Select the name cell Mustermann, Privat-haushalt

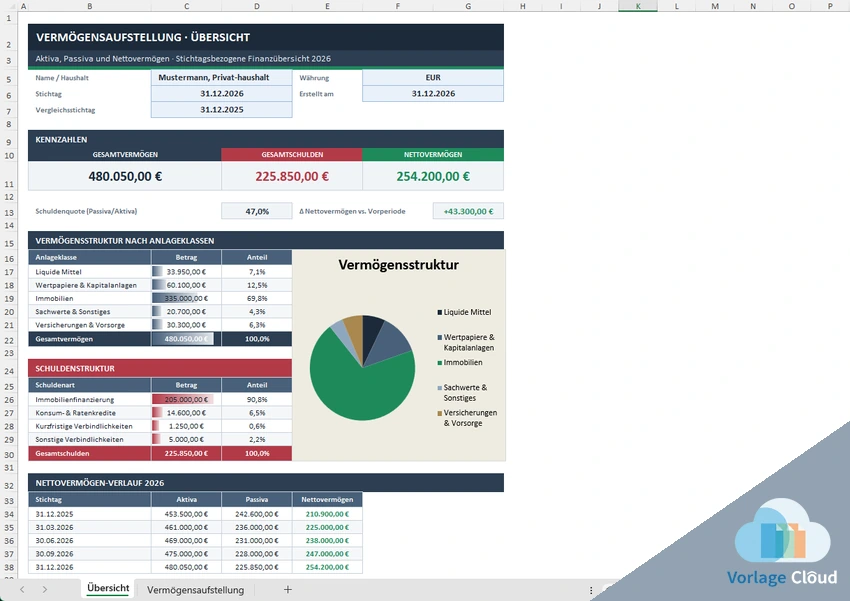222,77
